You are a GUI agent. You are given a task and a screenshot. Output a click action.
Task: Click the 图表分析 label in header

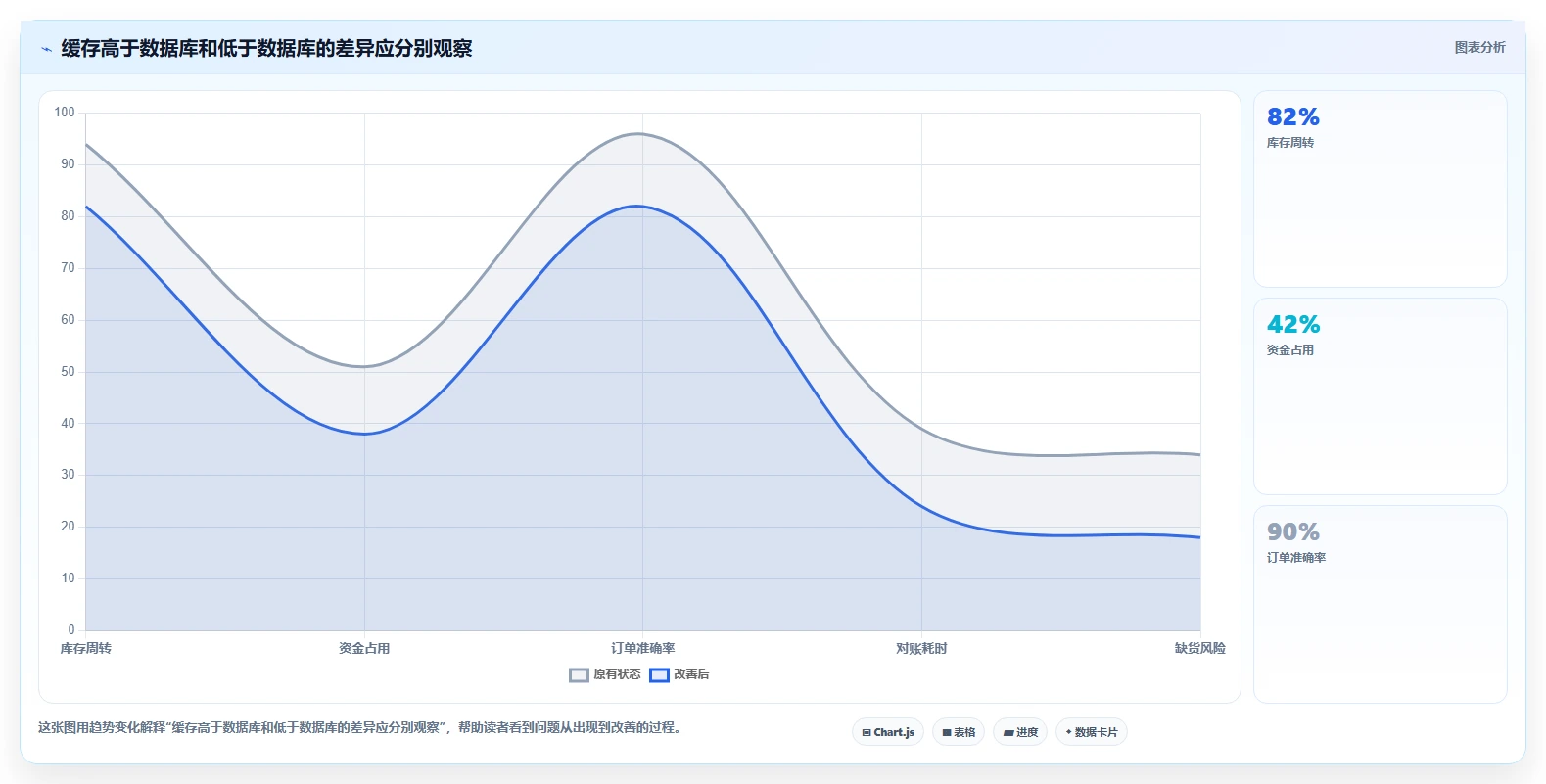[x=1479, y=47]
